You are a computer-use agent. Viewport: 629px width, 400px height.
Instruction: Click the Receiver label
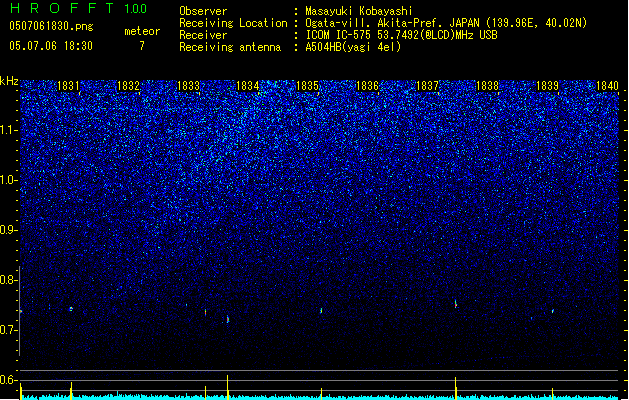click(x=203, y=35)
